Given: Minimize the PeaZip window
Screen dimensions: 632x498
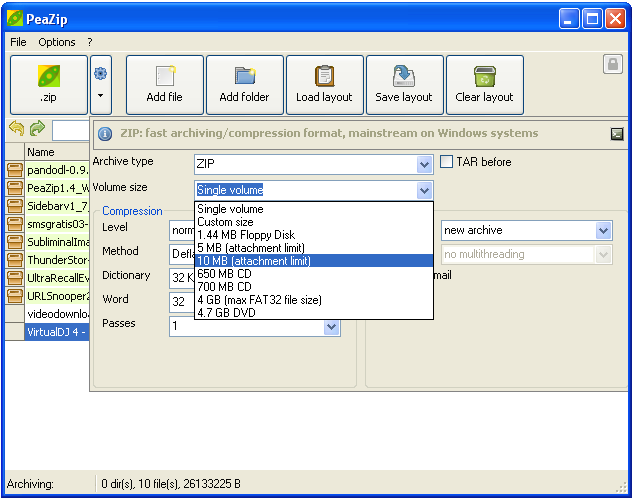Looking at the screenshot, I should pos(569,19).
